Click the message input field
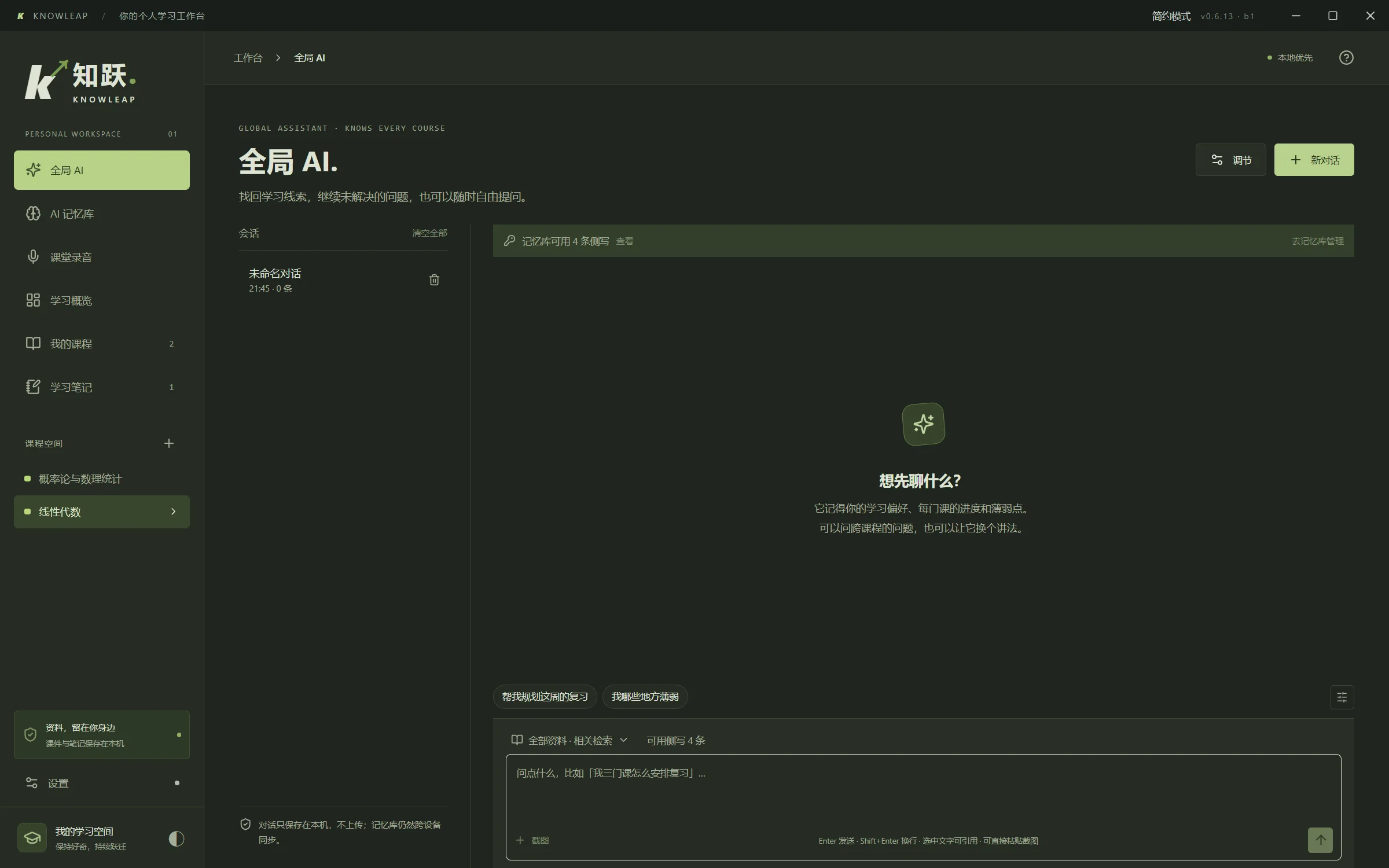1389x868 pixels. tap(923, 807)
